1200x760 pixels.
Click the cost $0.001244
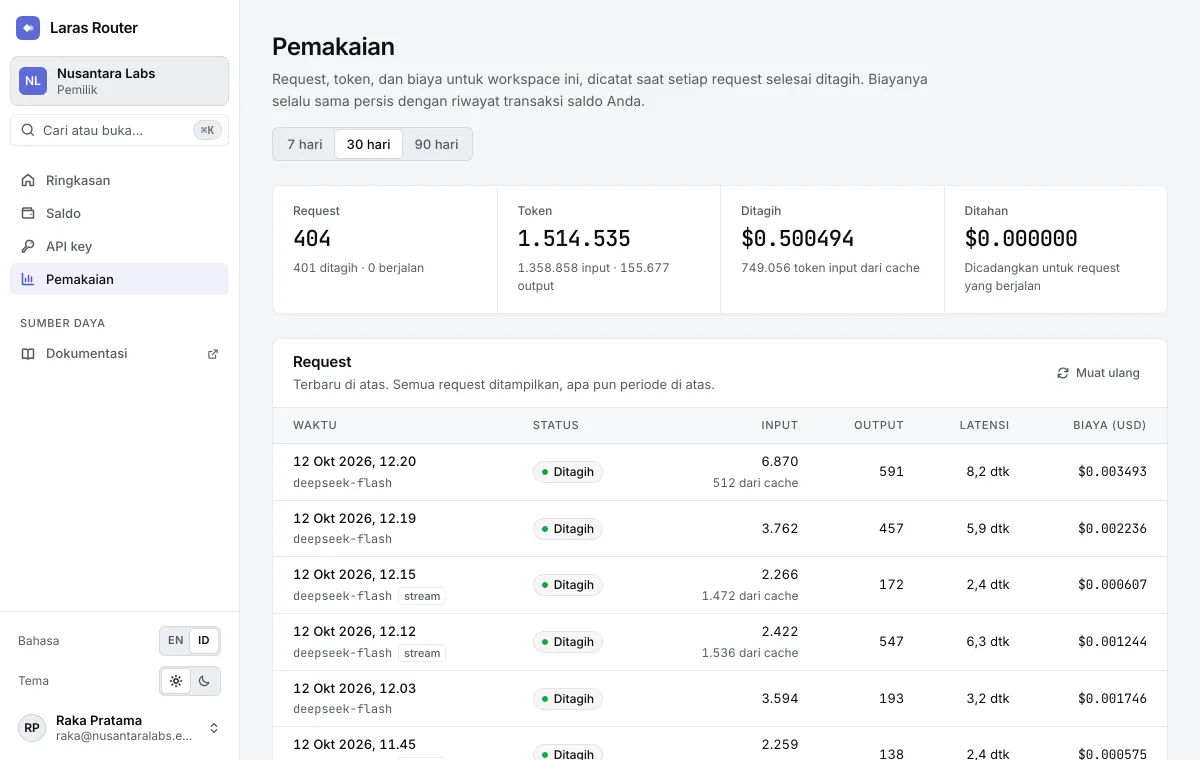pyautogui.click(x=1112, y=642)
